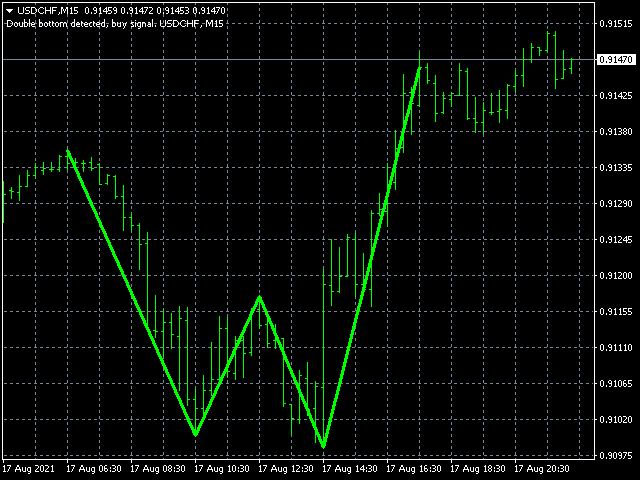This screenshot has height=480, width=640.
Task: Click the '17 Aug 08:30' time axis label
Action: (158, 469)
